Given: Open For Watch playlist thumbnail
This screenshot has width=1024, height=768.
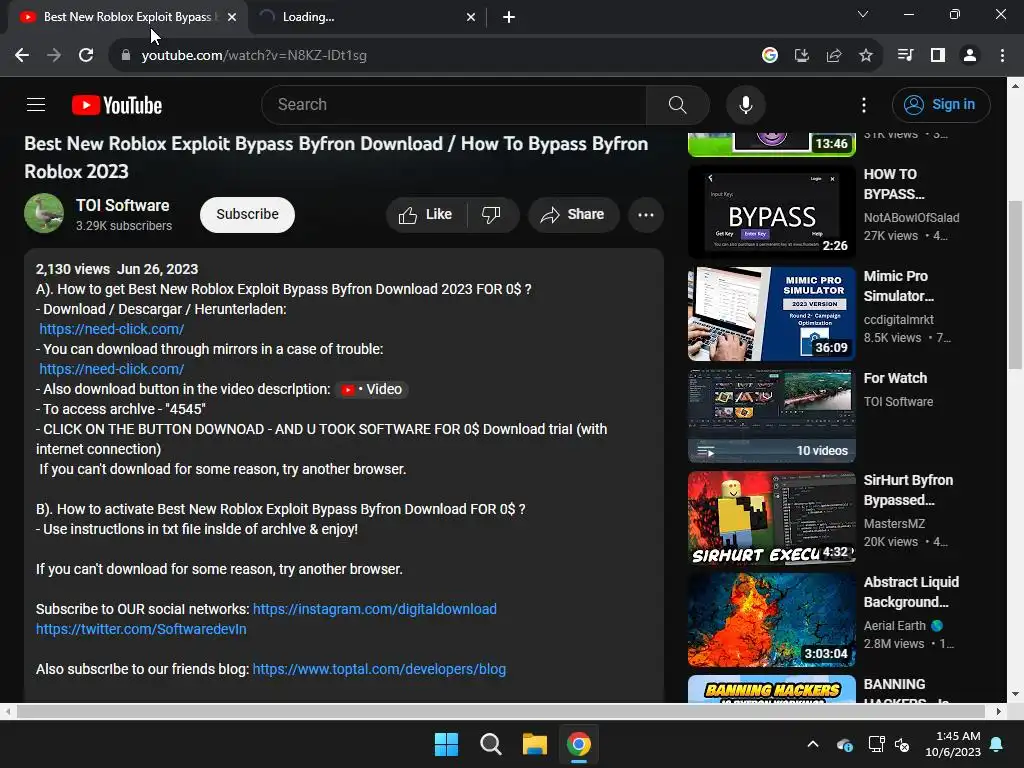Looking at the screenshot, I should coord(771,416).
